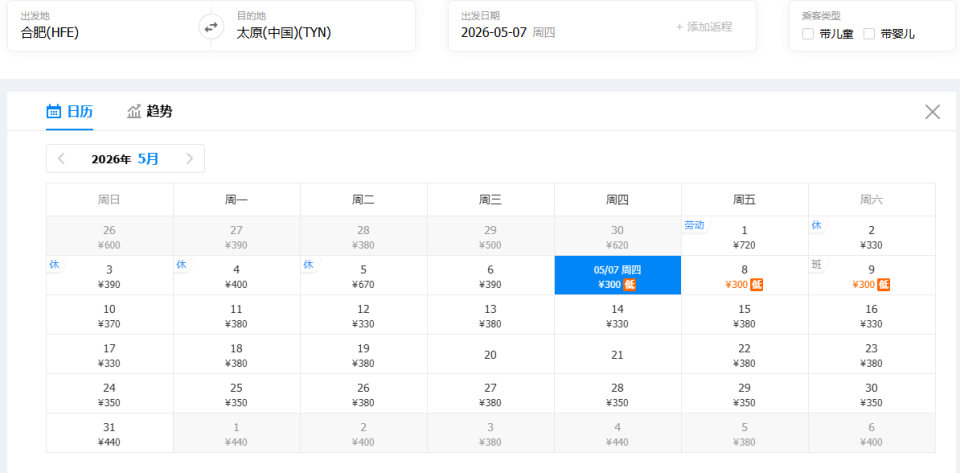
Task: Select May 14 priced ¥330
Action: click(x=618, y=315)
